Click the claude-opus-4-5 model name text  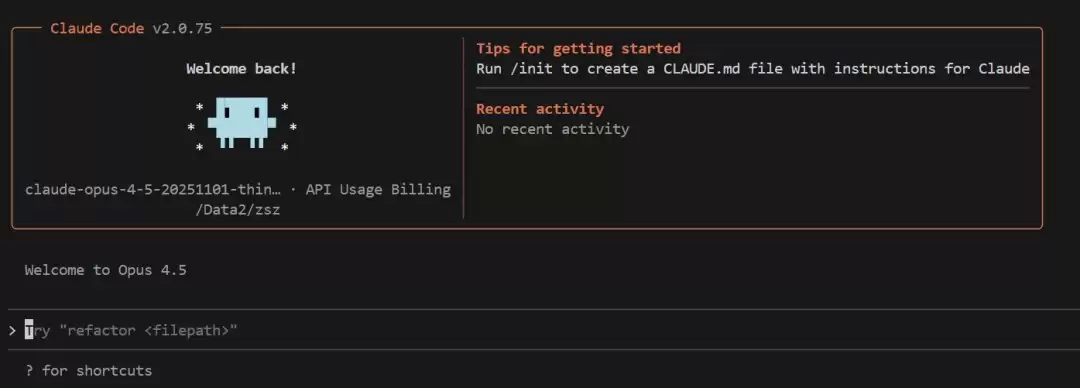pyautogui.click(x=153, y=190)
